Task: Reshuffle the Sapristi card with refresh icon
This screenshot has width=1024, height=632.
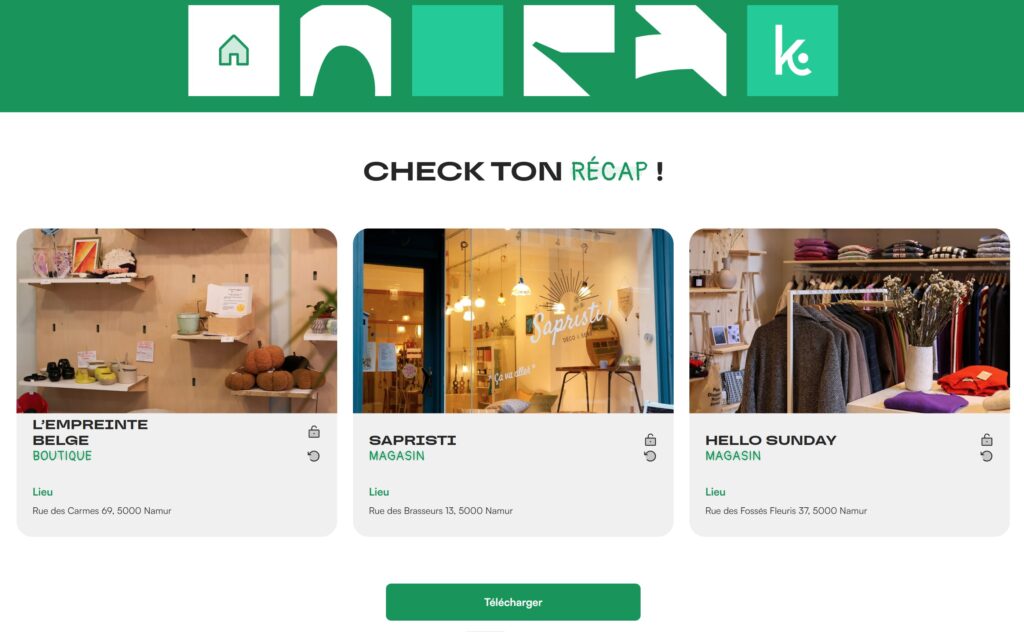Action: coord(650,456)
